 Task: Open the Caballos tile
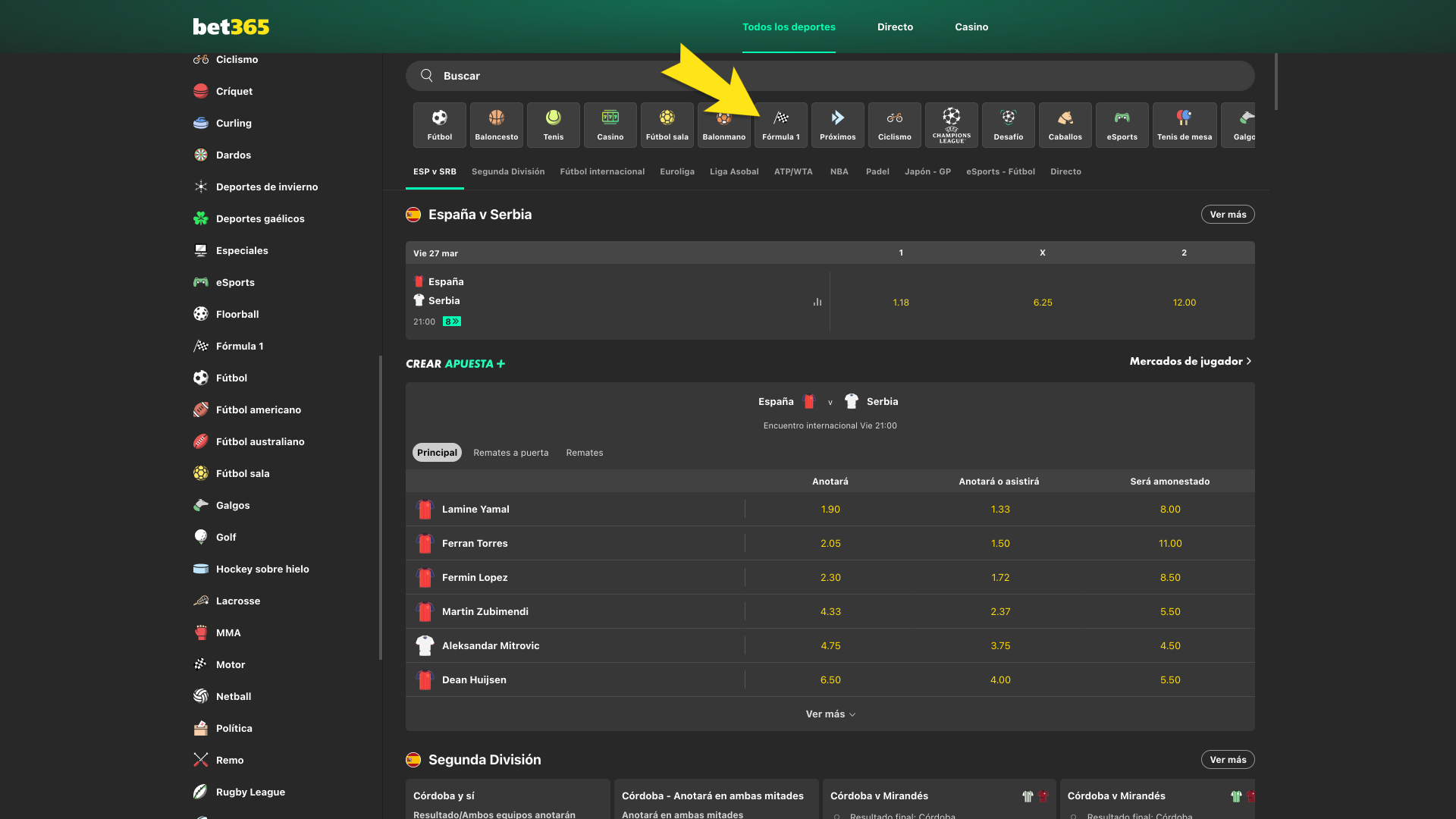[1065, 125]
